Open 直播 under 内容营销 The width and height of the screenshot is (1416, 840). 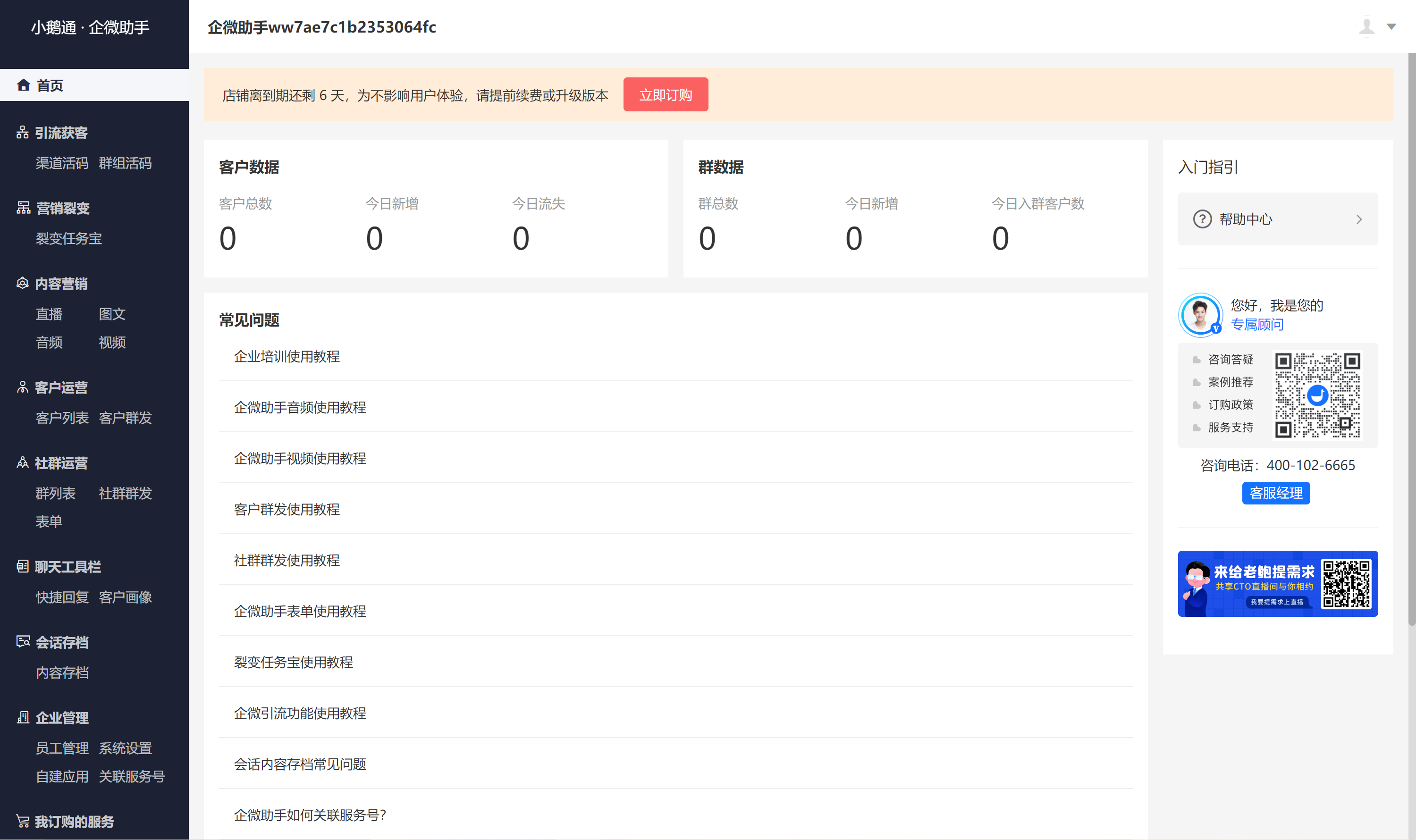coord(49,314)
